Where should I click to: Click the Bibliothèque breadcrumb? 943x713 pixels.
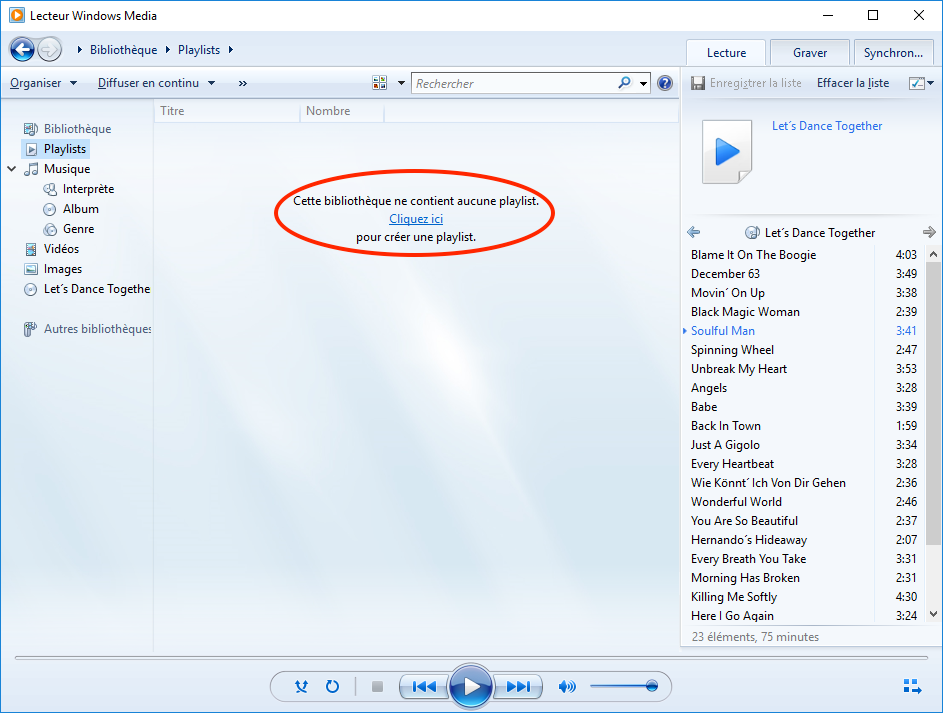point(123,50)
